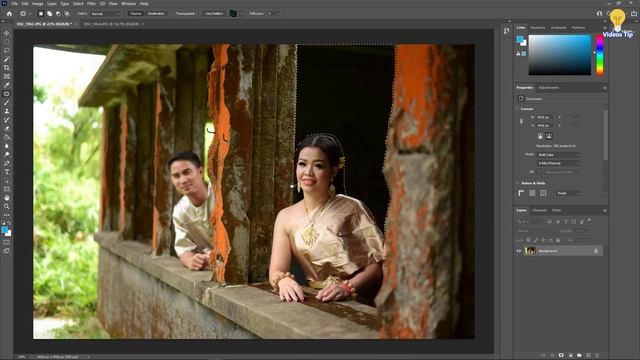
Task: Open the ruler units Pixels dropdown
Action: [x=568, y=193]
